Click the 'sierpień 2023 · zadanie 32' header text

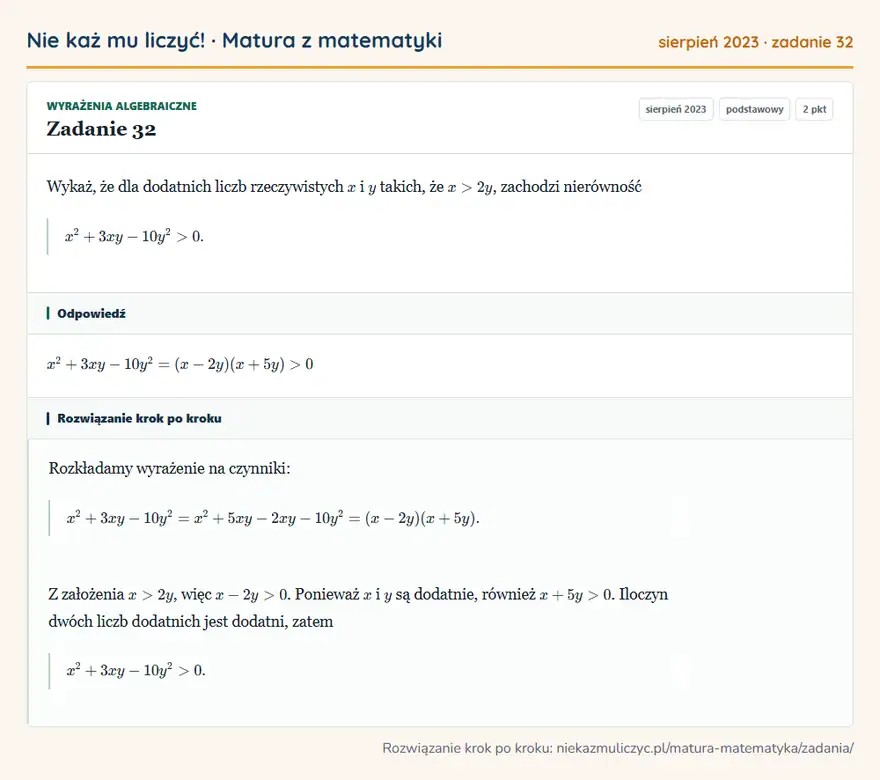(755, 42)
